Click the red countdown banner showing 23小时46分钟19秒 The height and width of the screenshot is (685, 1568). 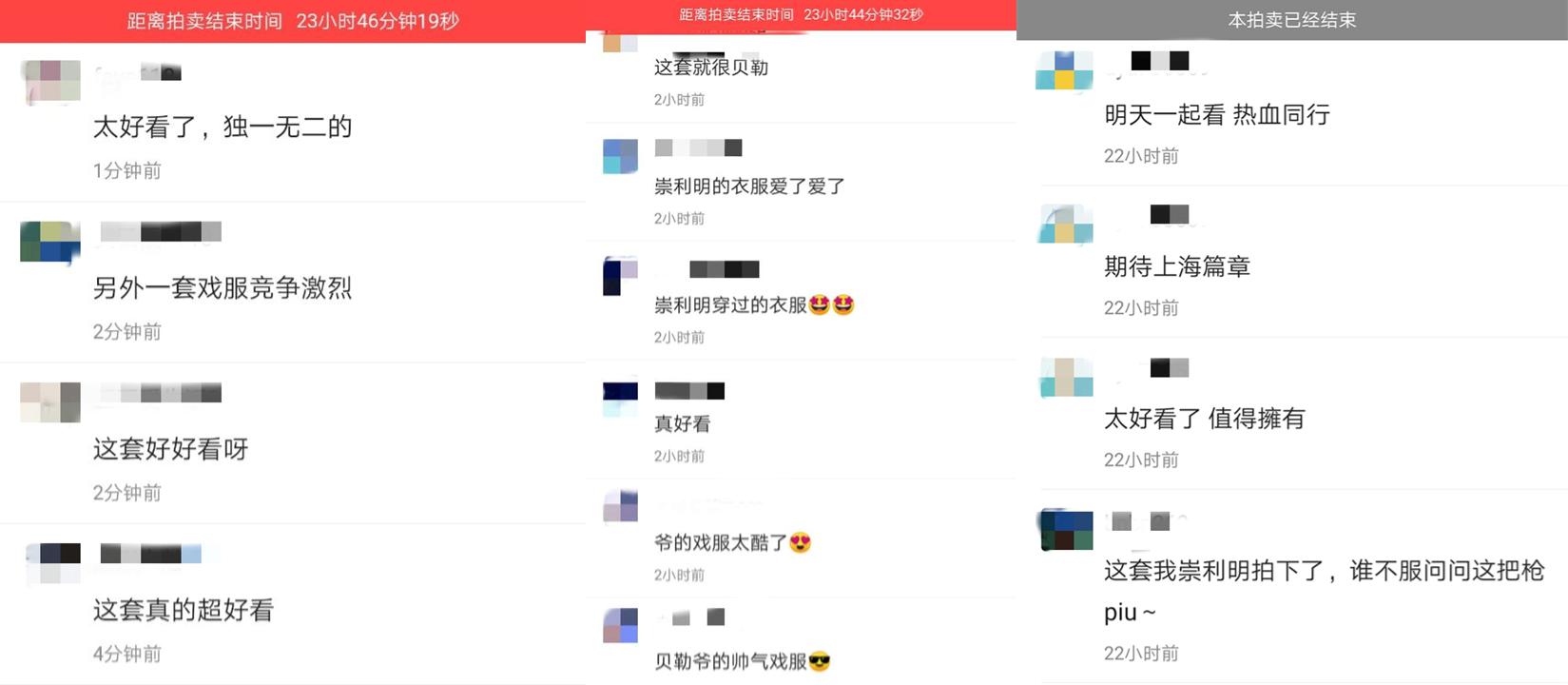293,21
